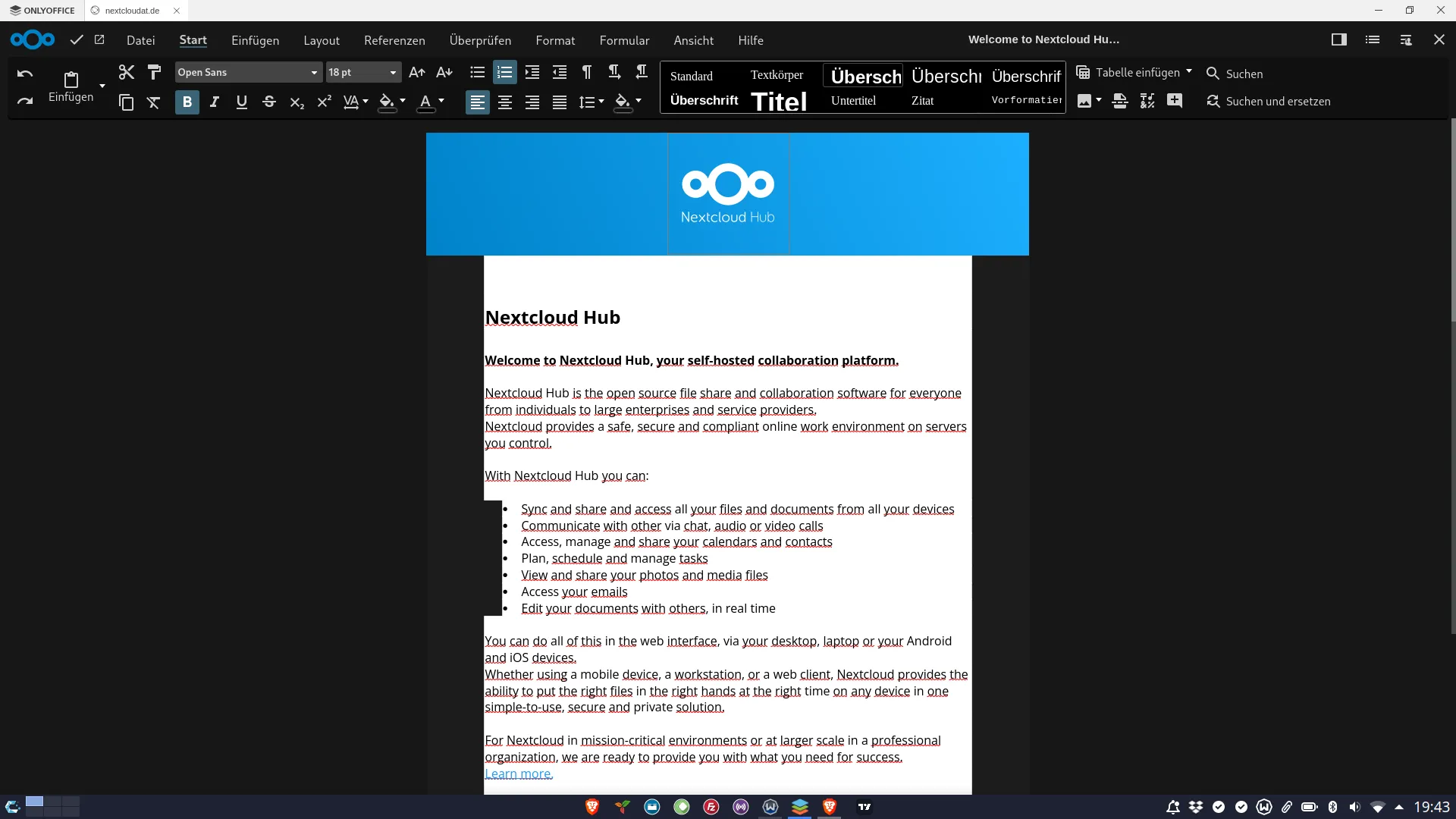Expand the line spacing dropdown arrow
The height and width of the screenshot is (819, 1456).
tap(601, 102)
